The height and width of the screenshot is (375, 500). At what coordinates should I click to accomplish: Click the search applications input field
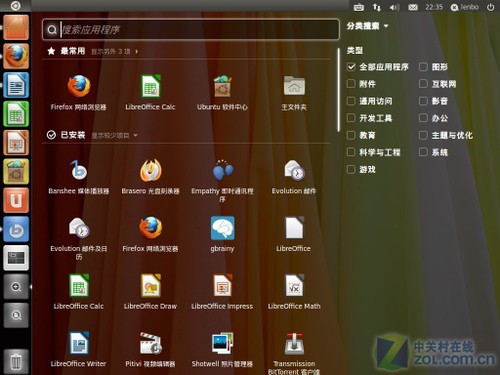(191, 30)
